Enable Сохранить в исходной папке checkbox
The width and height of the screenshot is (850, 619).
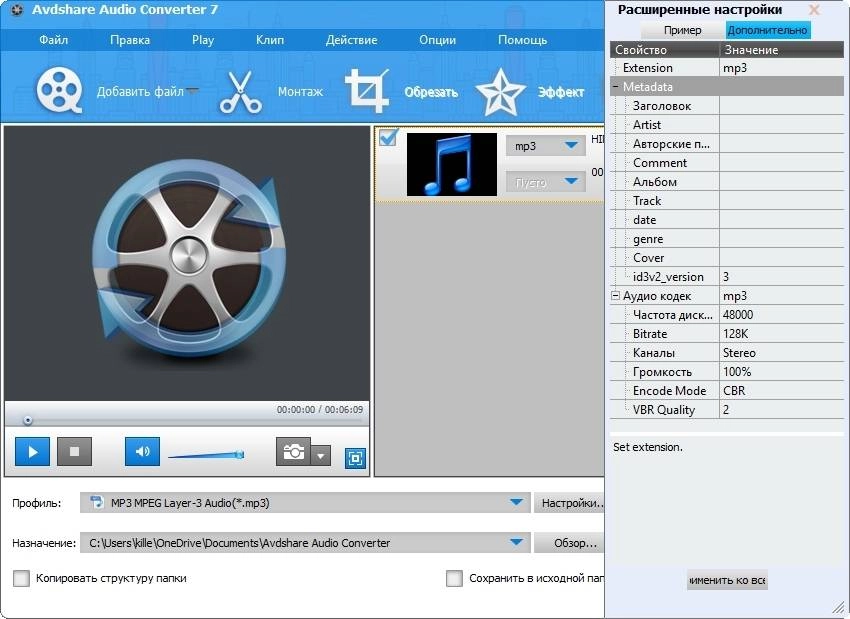pos(454,578)
